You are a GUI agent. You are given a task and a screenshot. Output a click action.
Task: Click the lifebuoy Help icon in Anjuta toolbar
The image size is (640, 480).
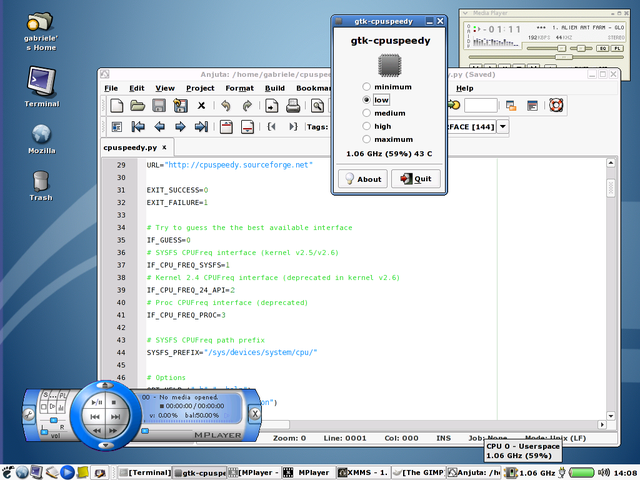556,105
